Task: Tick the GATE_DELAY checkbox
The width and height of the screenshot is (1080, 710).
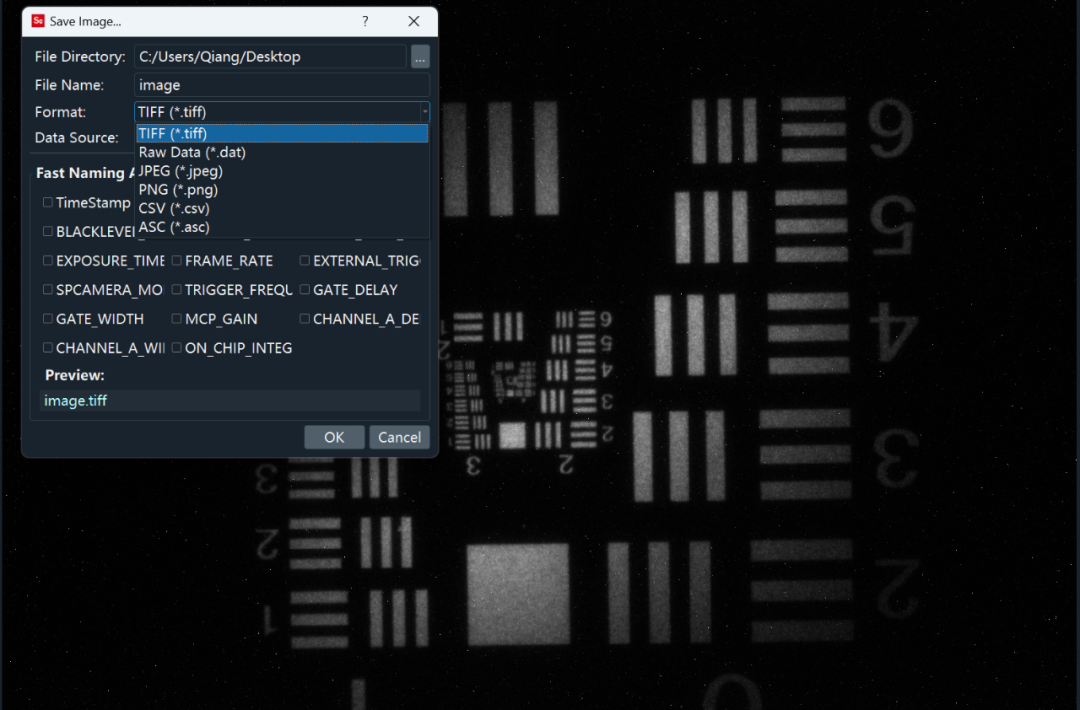Action: [x=304, y=289]
